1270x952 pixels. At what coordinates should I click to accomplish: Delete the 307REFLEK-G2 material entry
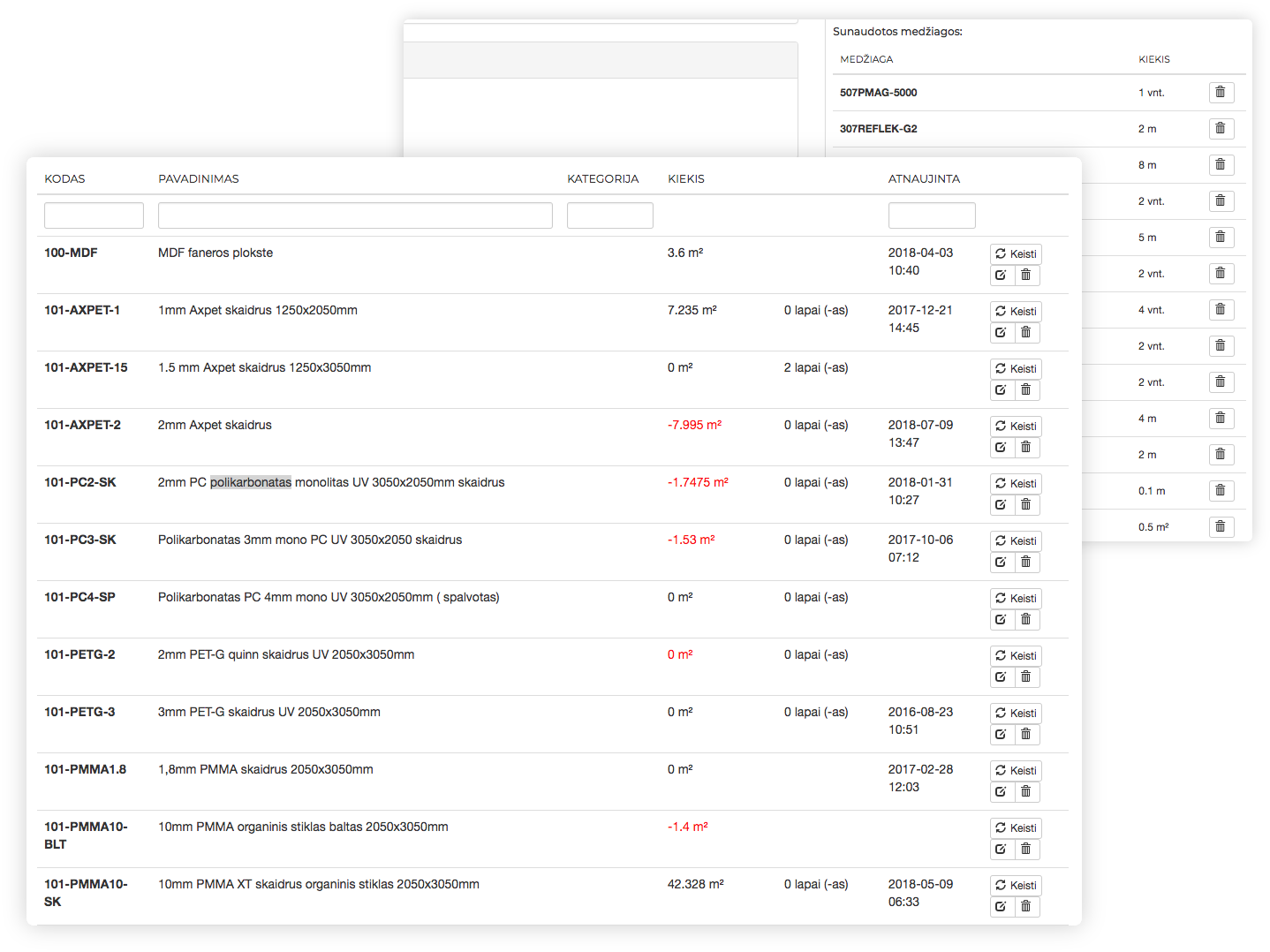[1221, 129]
